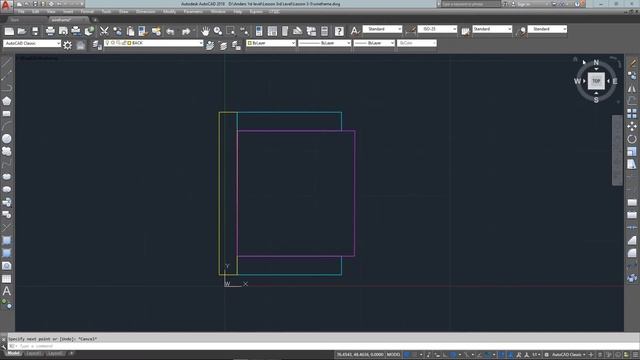Open the ByLayer lineweight dropdown
The image size is (640, 360).
pos(374,43)
